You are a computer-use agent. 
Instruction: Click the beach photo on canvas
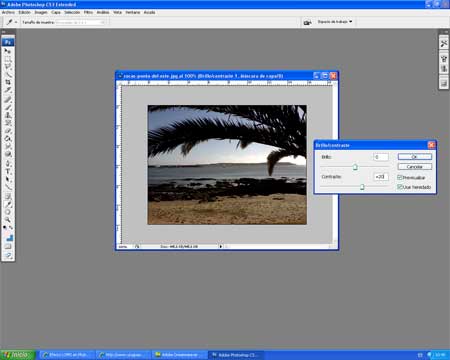[x=227, y=165]
